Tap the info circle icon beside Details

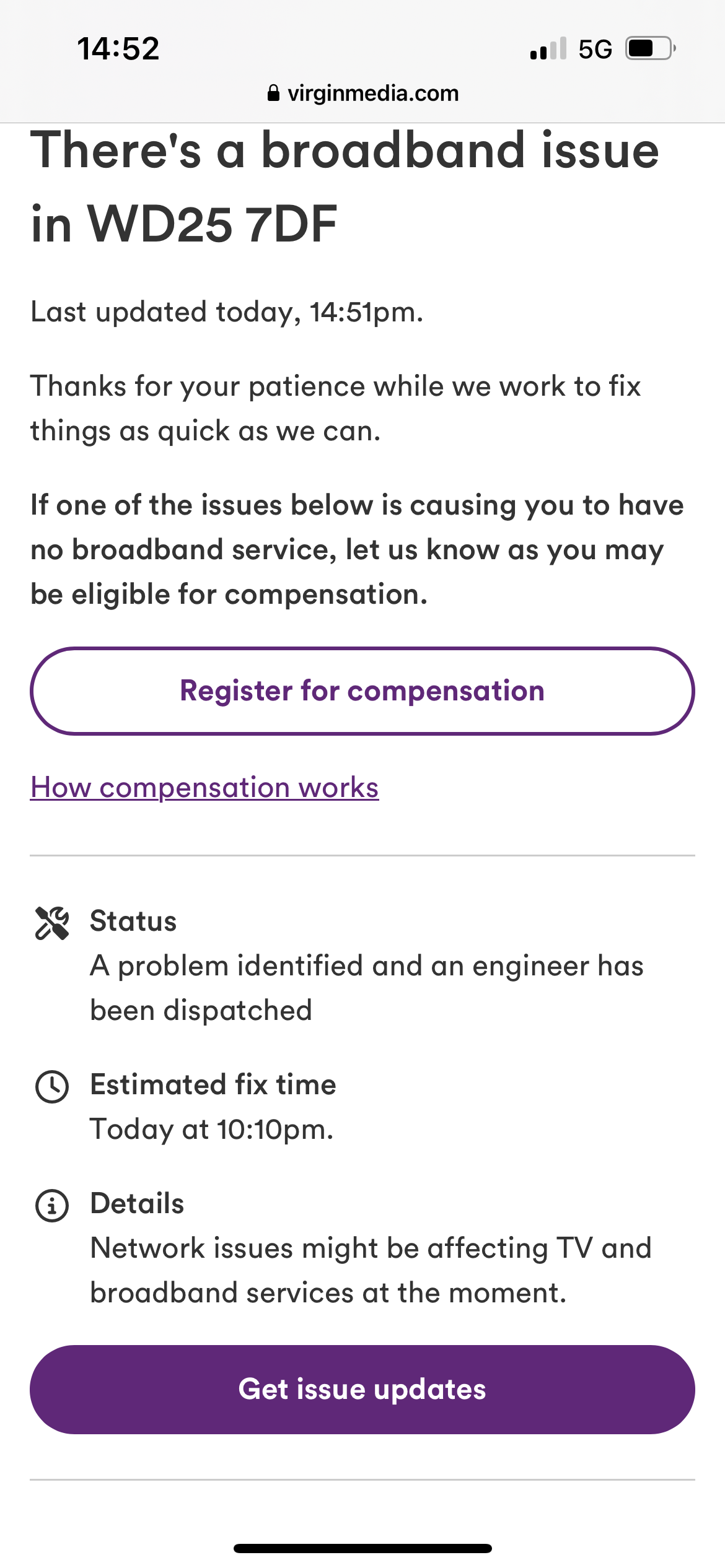point(52,1206)
